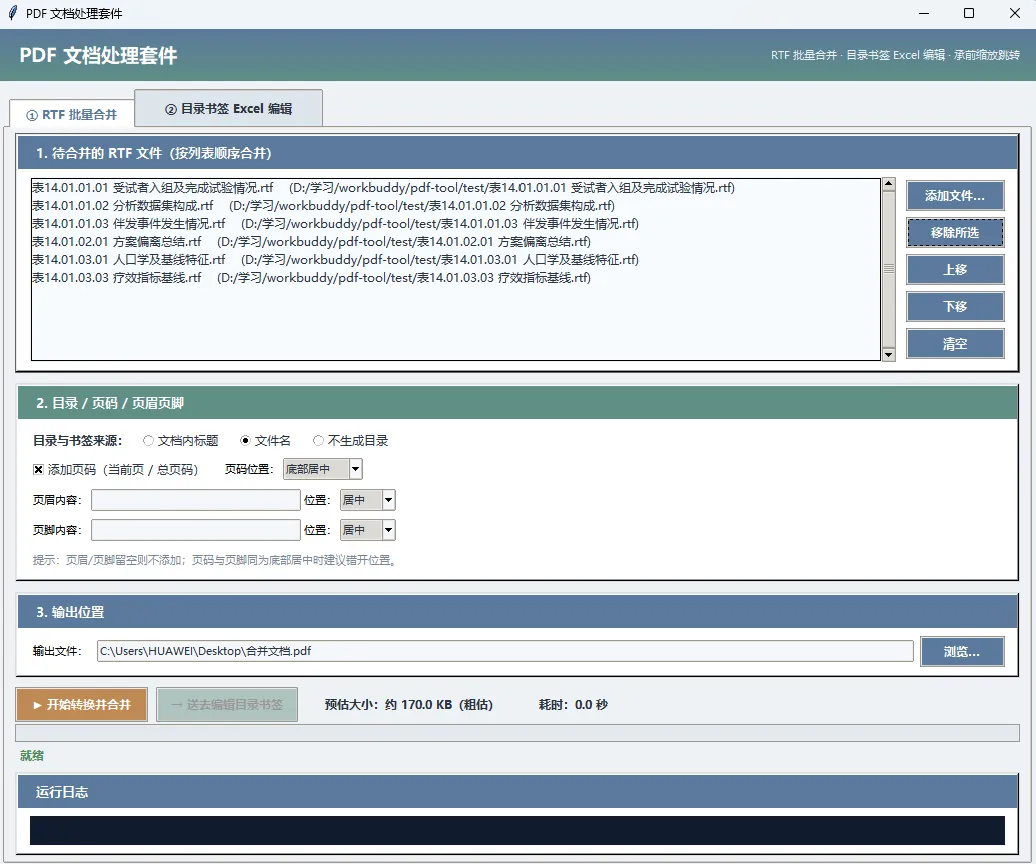1036x864 pixels.
Task: Select row 表14.01.03.03 疗效指标基线.rtf
Action: coord(456,277)
